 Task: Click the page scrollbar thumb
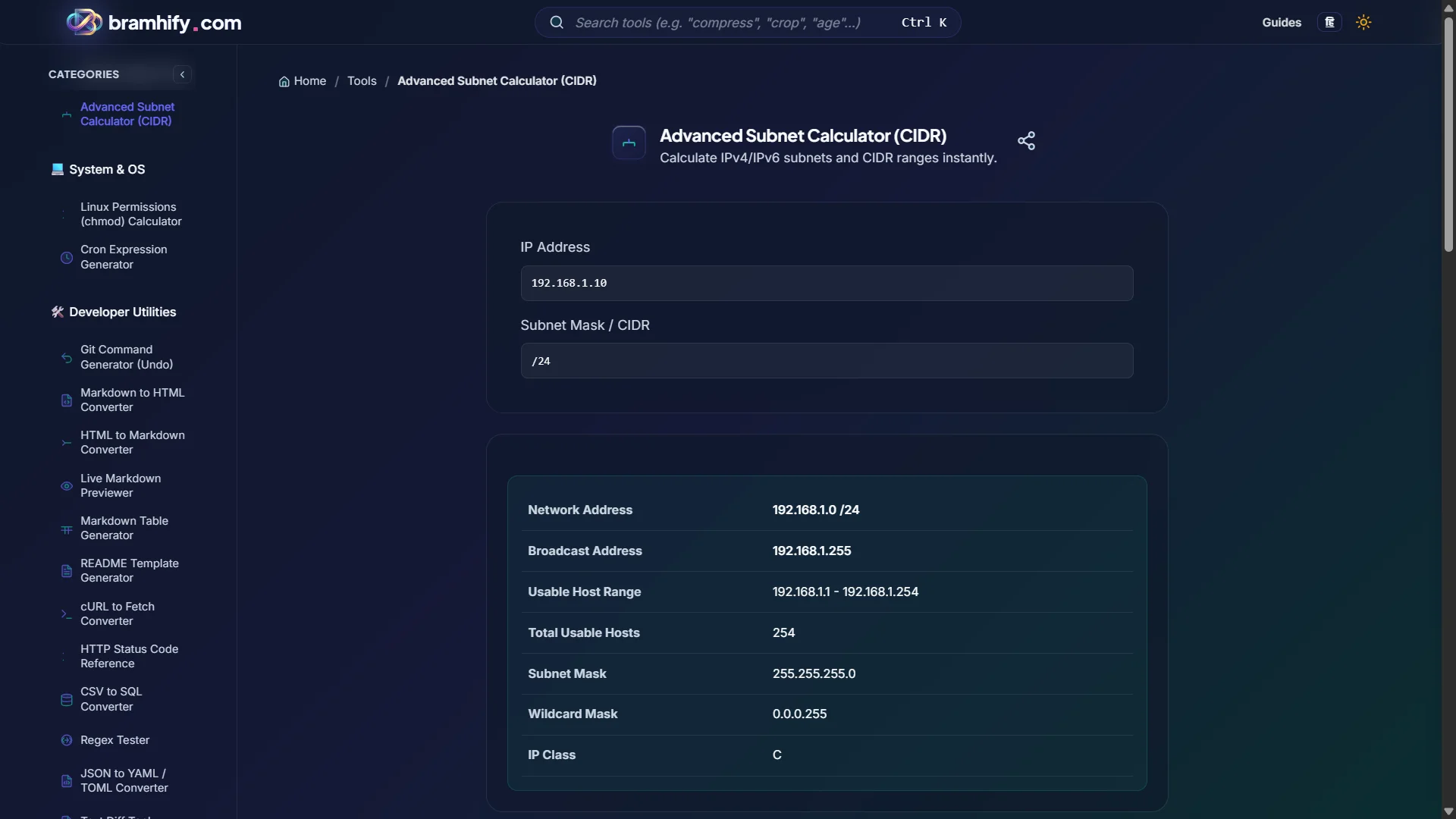(1448, 136)
